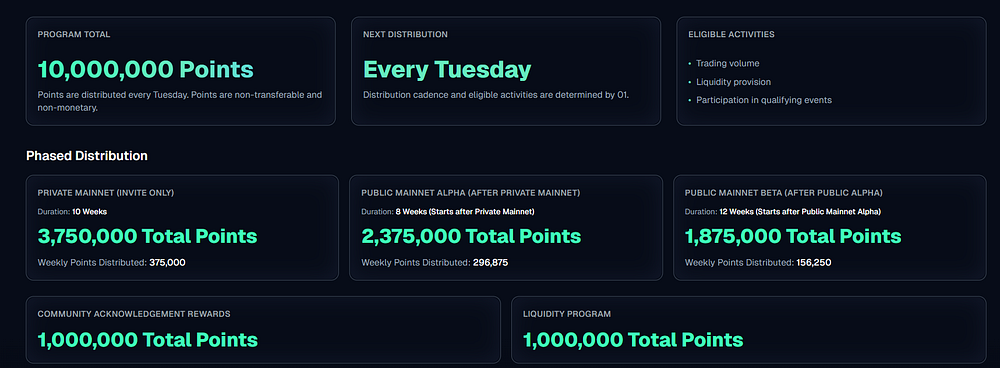
Task: Click the 2,375,000 Total Points figure
Action: click(471, 237)
